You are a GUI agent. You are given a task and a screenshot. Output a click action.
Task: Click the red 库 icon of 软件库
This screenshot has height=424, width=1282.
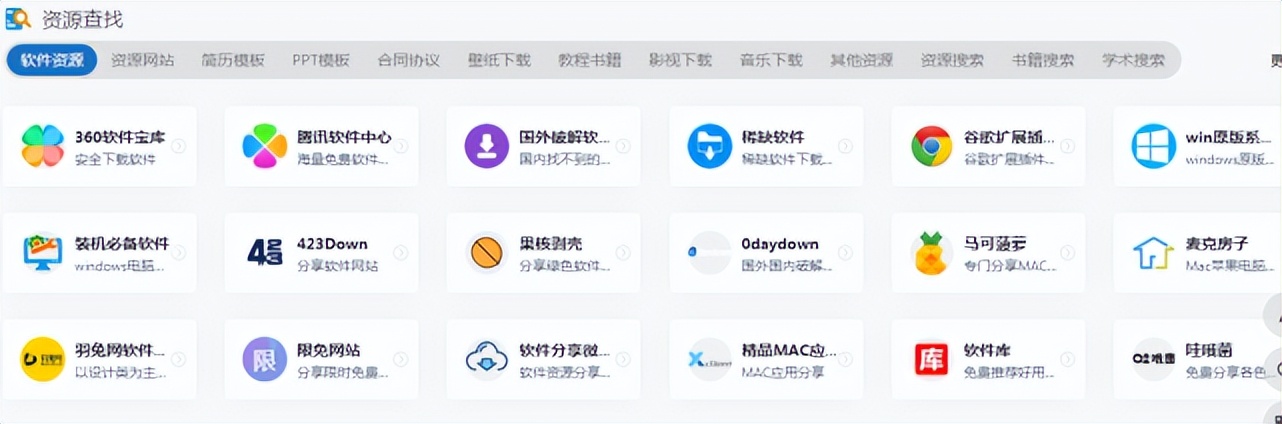tap(931, 359)
